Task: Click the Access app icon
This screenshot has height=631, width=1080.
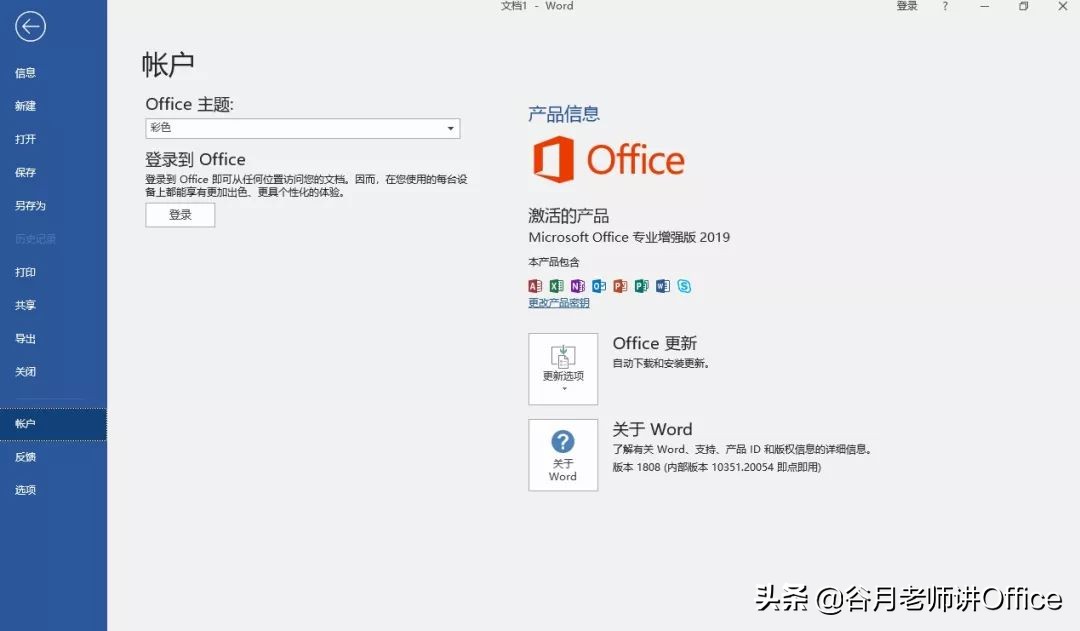Action: click(535, 286)
